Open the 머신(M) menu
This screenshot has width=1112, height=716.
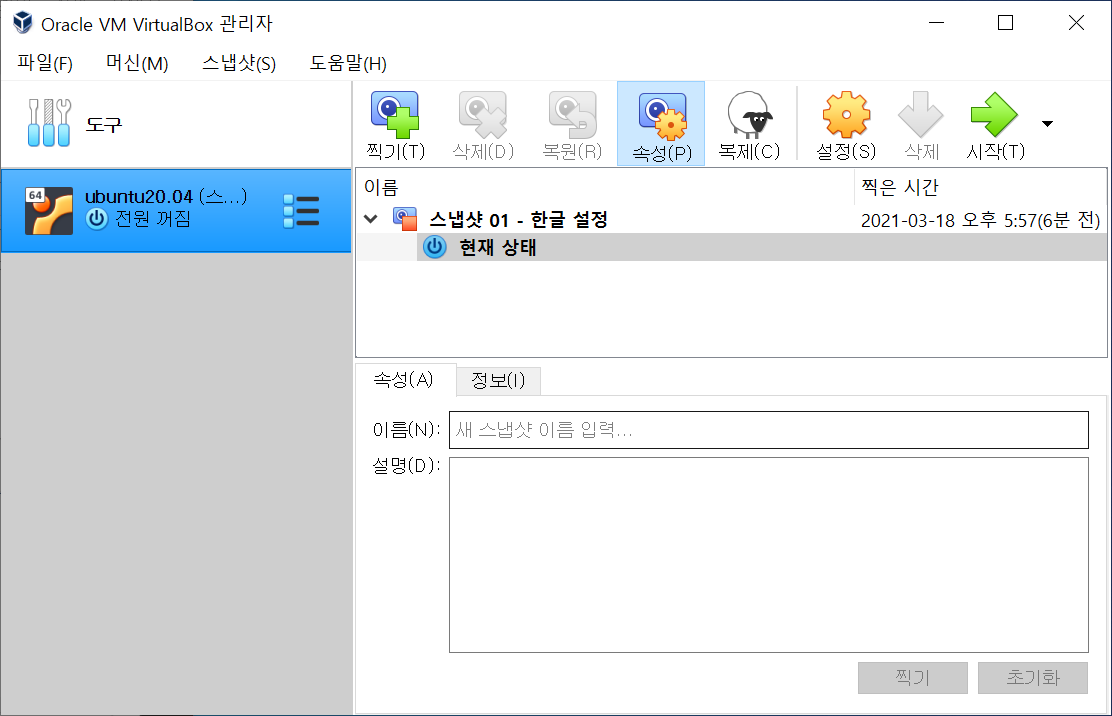[x=137, y=63]
